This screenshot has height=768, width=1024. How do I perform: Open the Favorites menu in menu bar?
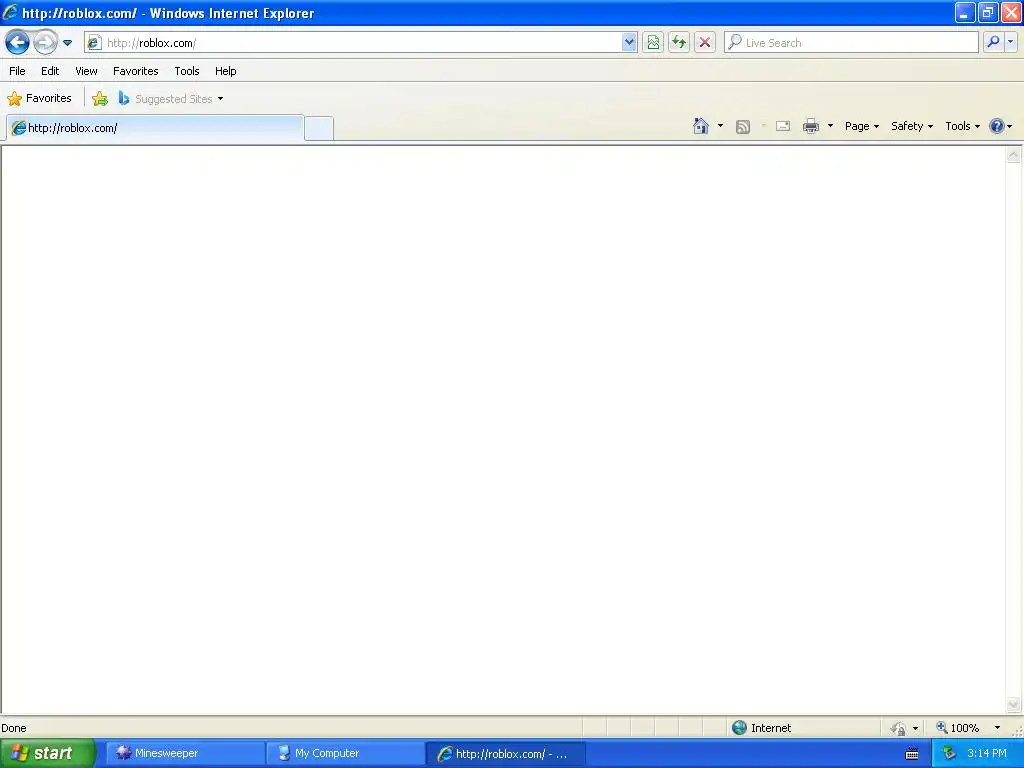(x=136, y=71)
